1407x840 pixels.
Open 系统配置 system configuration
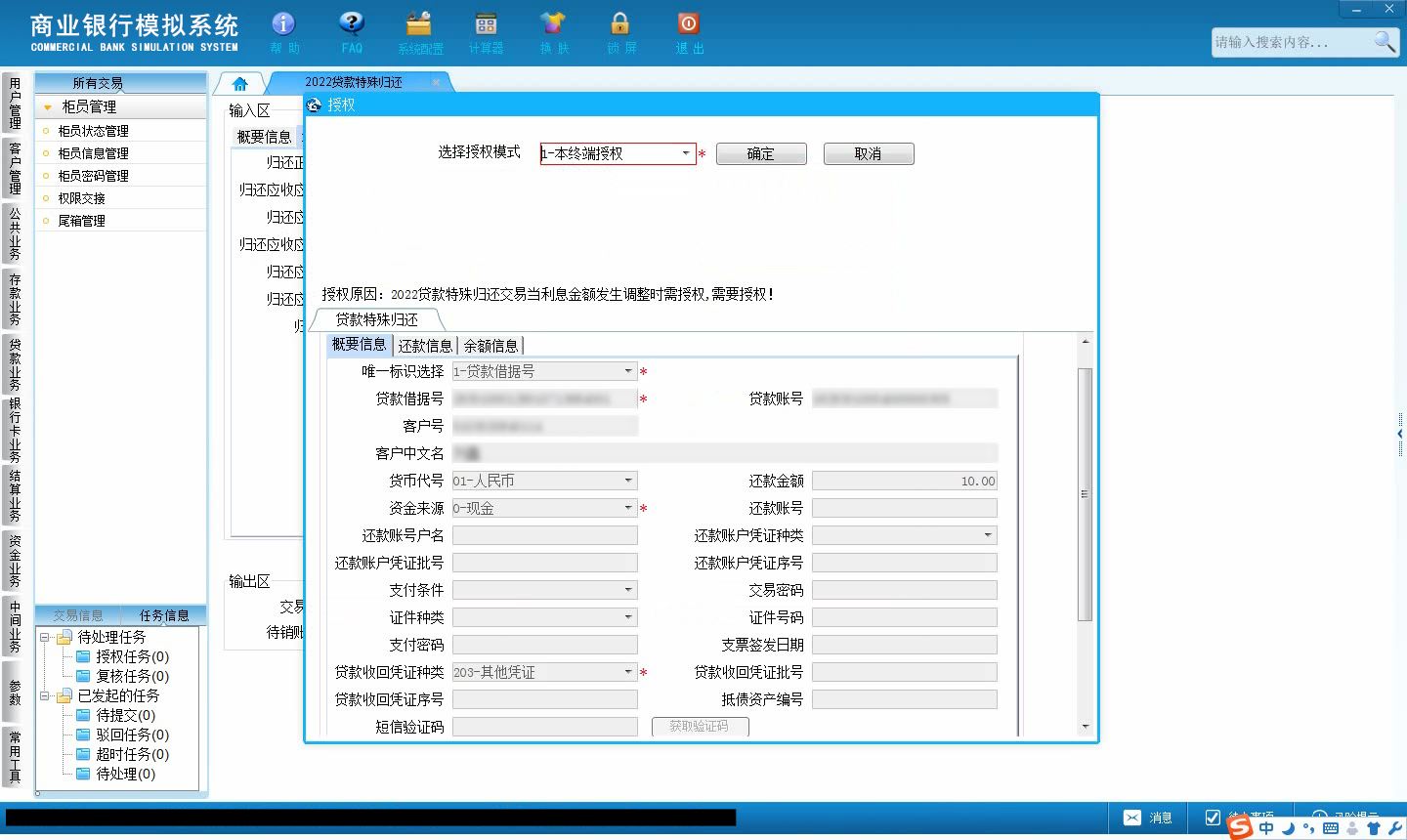pos(419,23)
